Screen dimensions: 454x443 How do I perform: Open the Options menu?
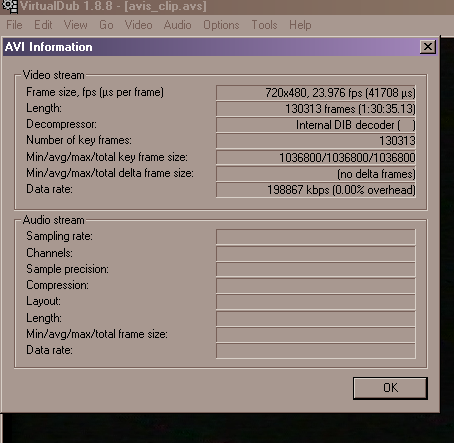point(221,25)
